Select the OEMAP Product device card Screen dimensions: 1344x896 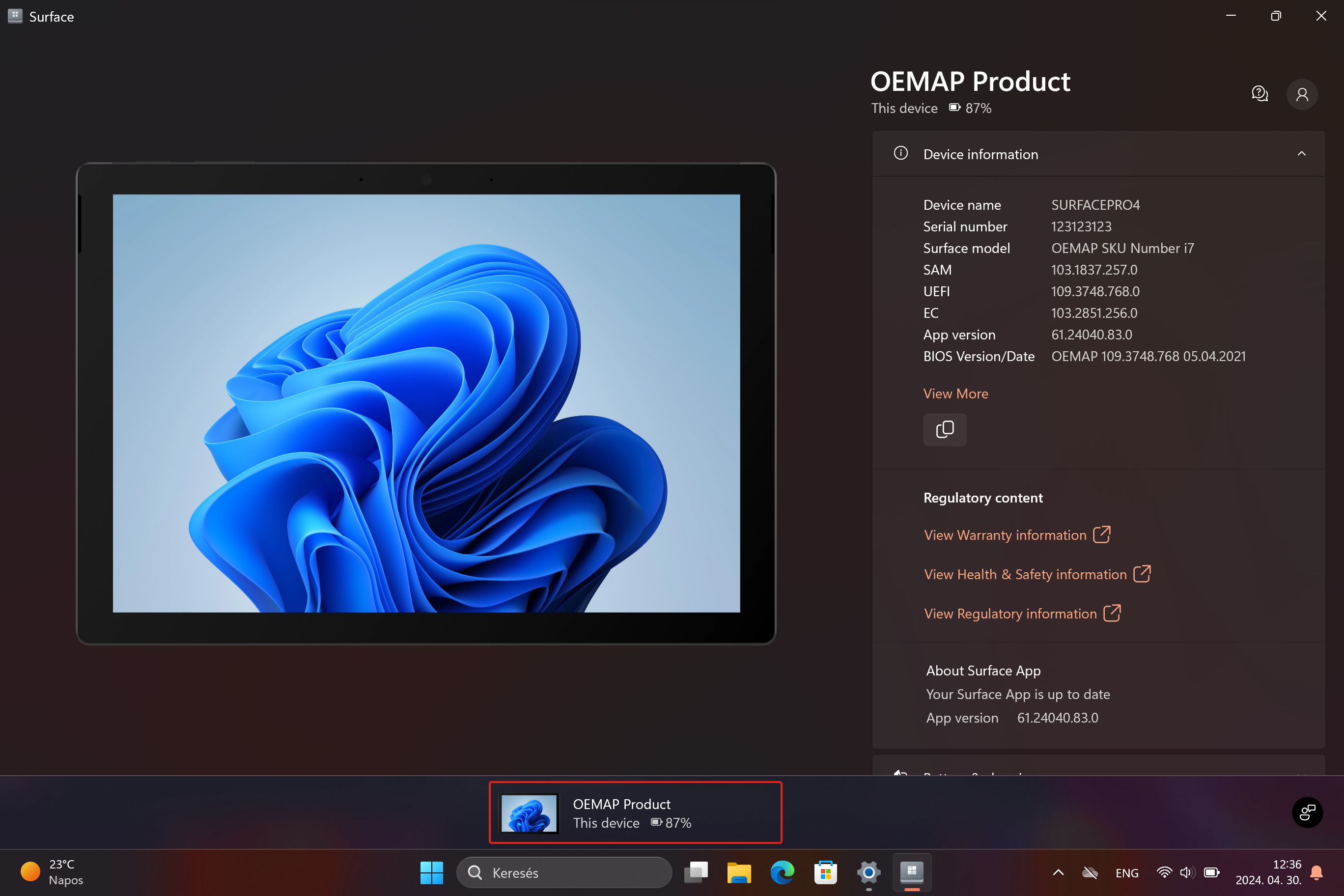[x=635, y=812]
